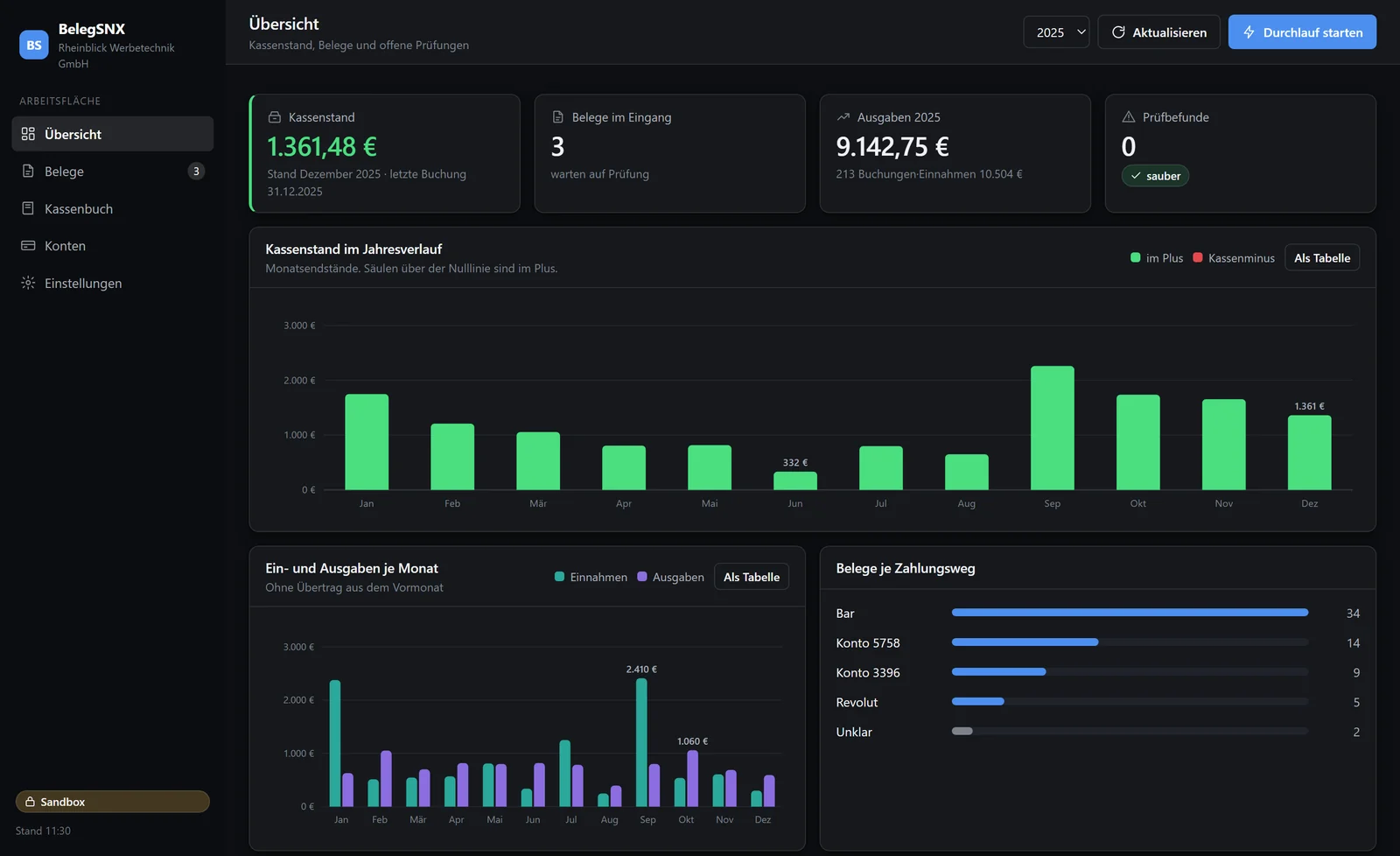
Task: Click the Kassenbuch book icon in sidebar
Action: click(28, 208)
